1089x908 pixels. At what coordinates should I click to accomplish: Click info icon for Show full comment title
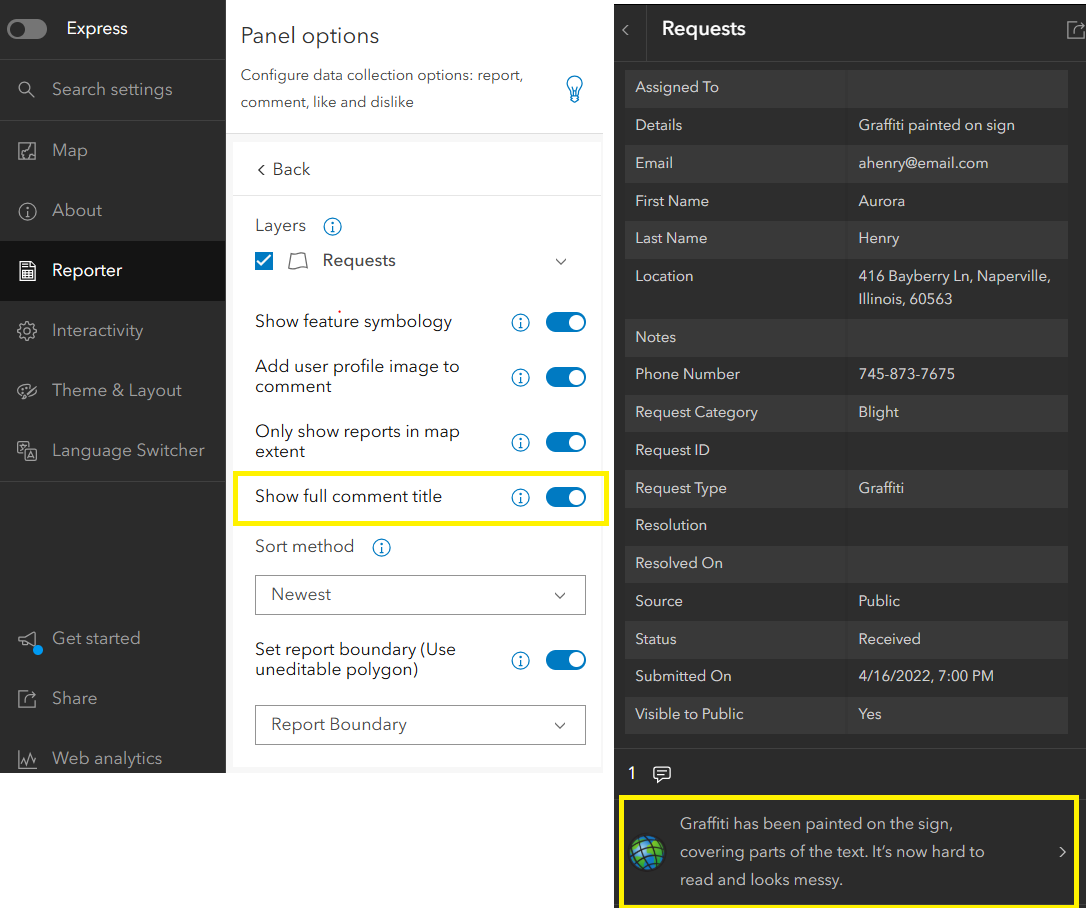tap(520, 497)
